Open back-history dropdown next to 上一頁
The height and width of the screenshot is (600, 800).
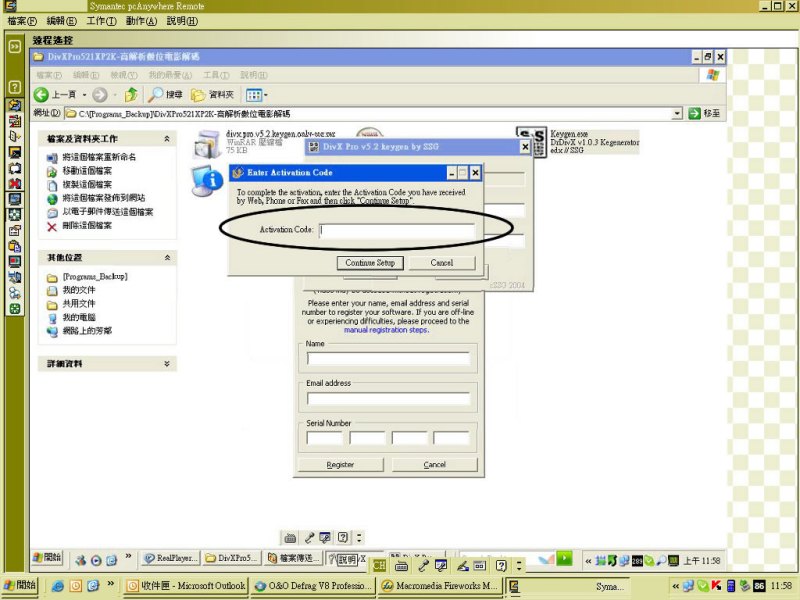pos(84,95)
